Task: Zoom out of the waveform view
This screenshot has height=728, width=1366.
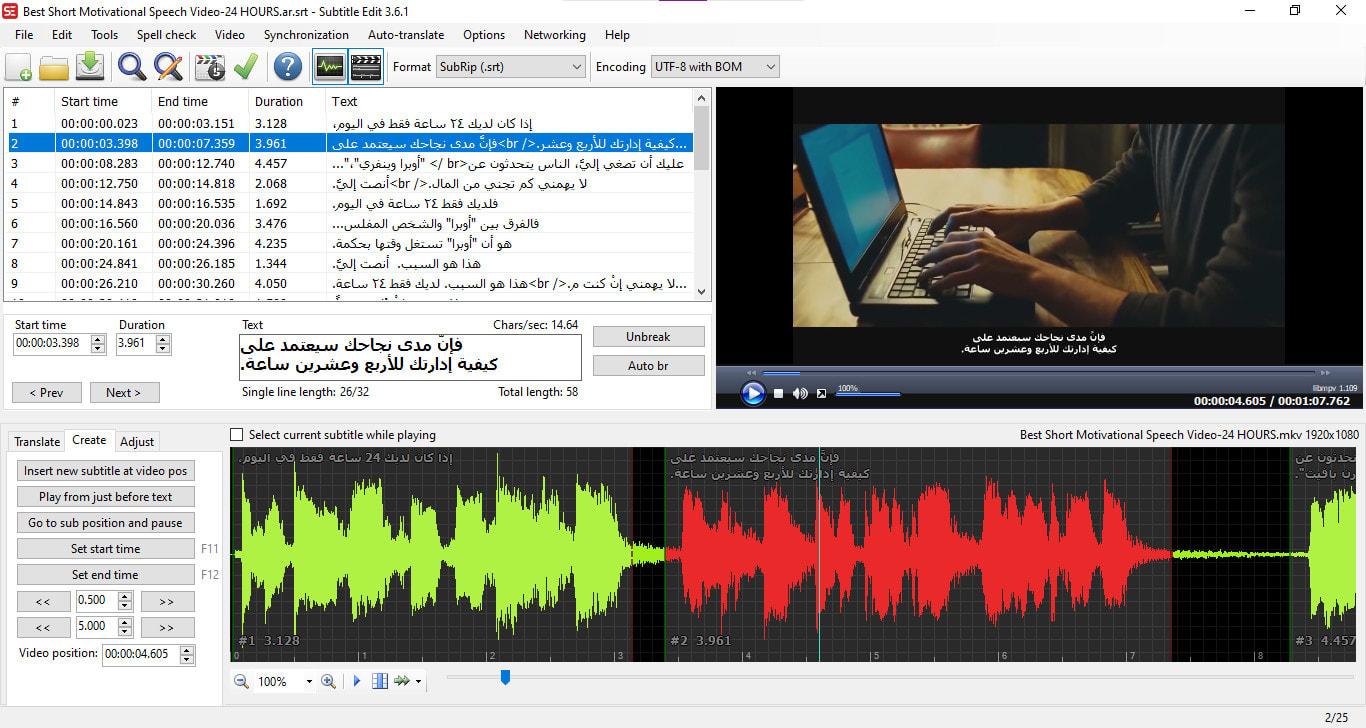Action: tap(241, 681)
